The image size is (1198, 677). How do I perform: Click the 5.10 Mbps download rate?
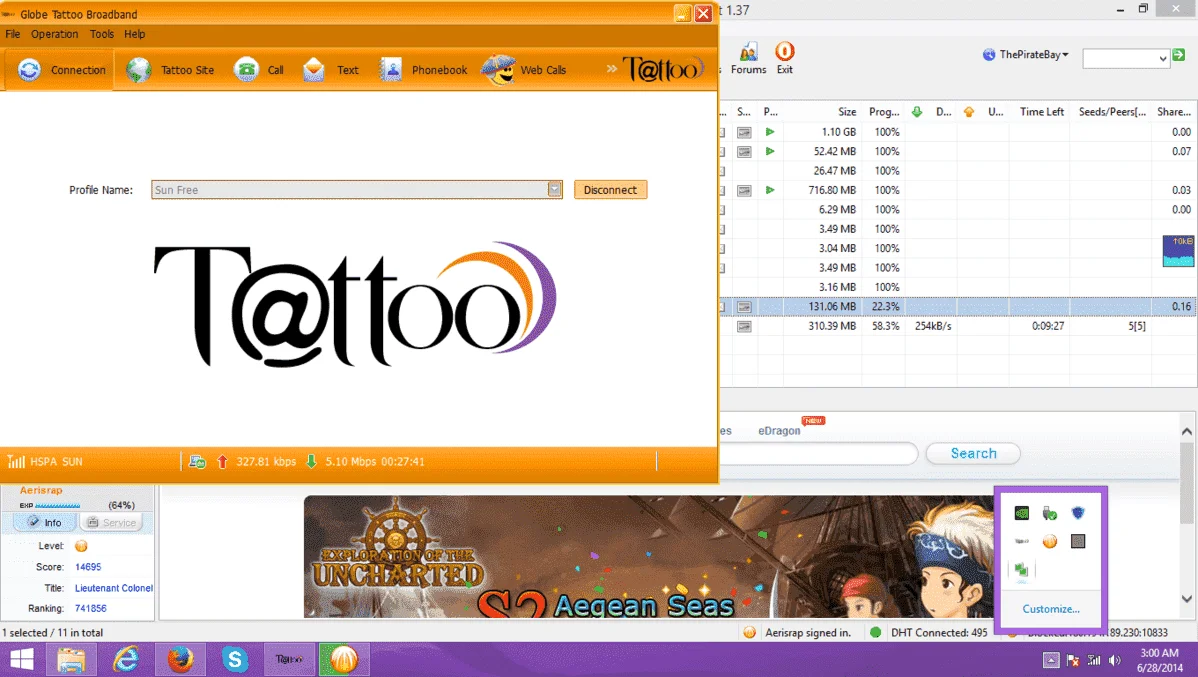(351, 462)
